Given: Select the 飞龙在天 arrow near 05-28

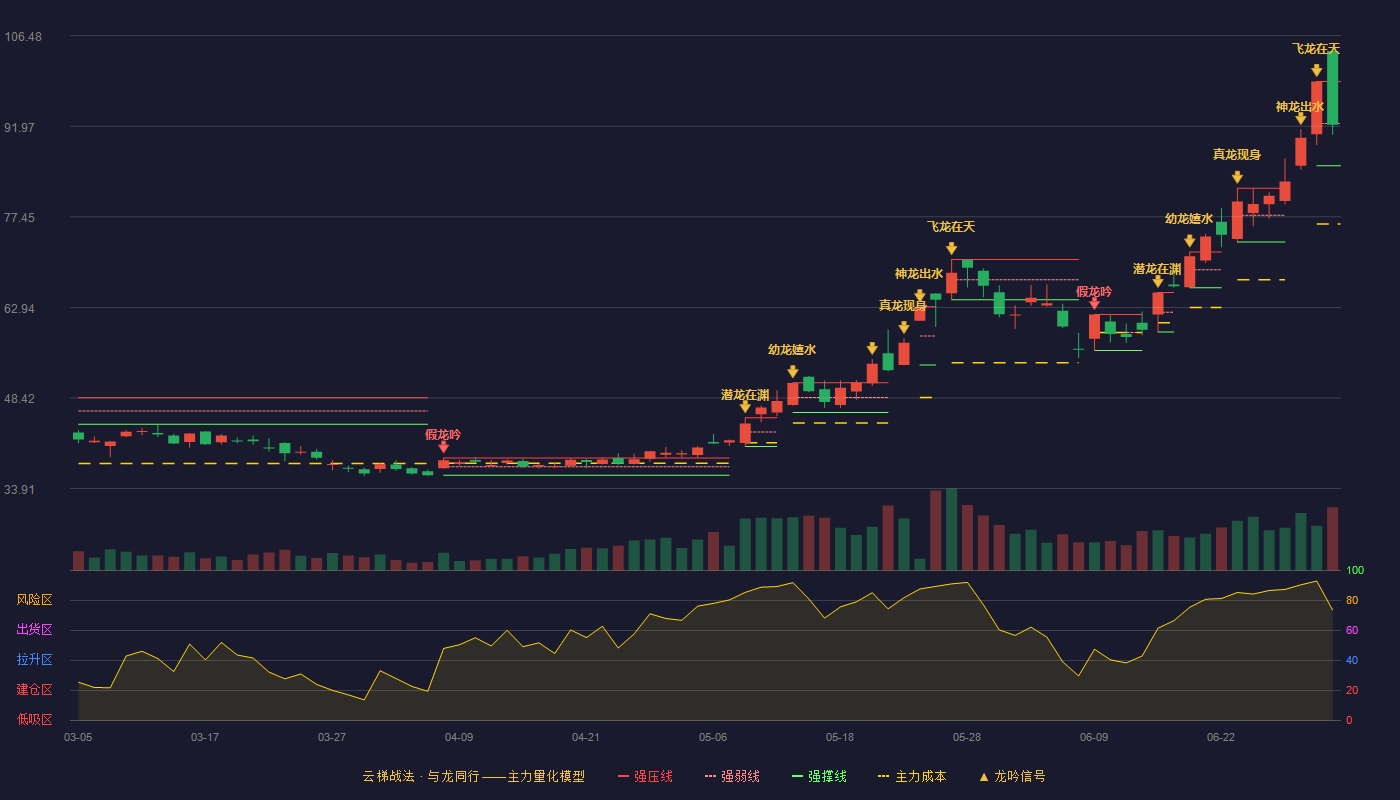Looking at the screenshot, I should [951, 249].
